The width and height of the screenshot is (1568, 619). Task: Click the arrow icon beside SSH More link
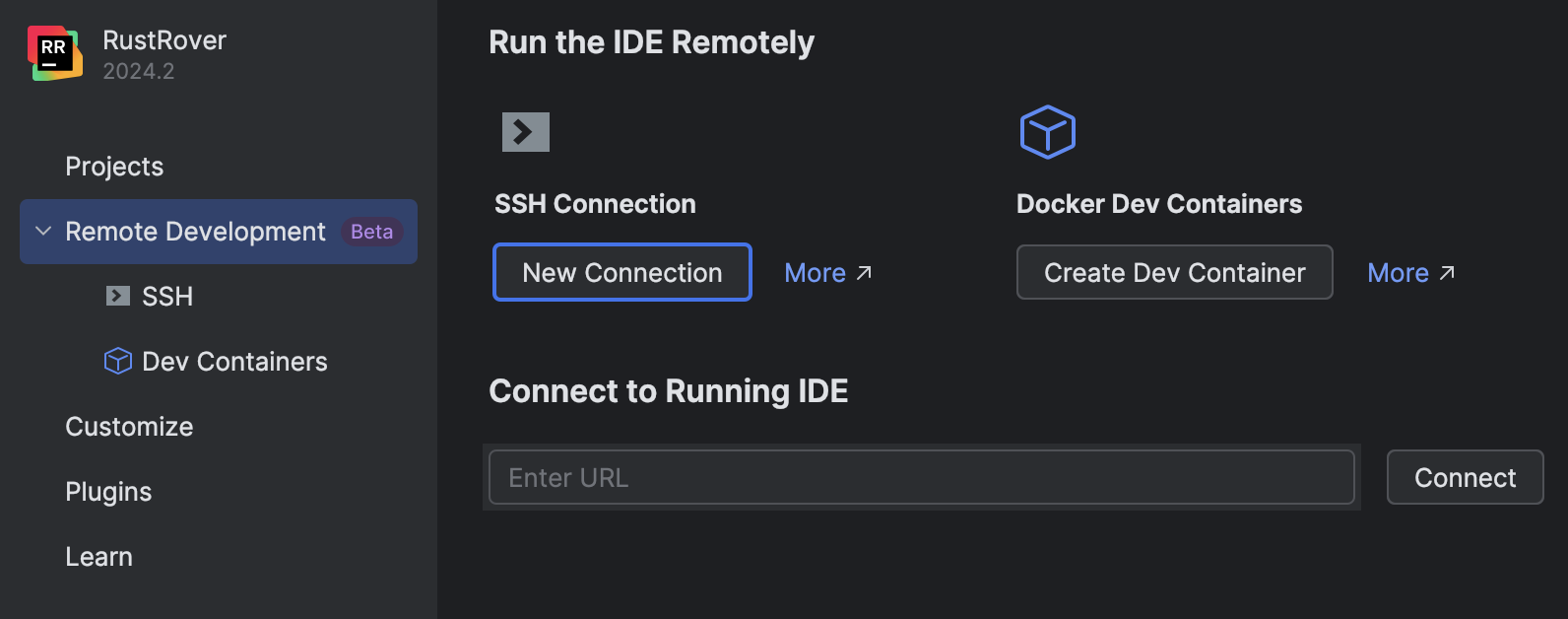864,273
